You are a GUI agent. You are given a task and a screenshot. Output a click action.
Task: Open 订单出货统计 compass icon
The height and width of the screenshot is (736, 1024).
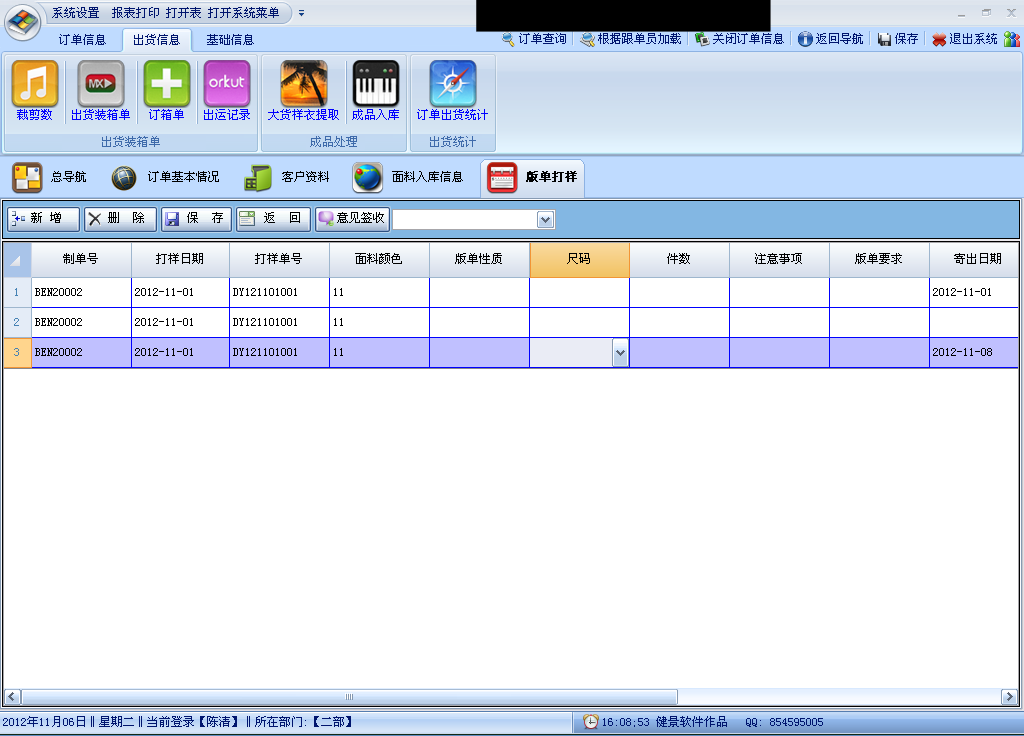[x=452, y=84]
